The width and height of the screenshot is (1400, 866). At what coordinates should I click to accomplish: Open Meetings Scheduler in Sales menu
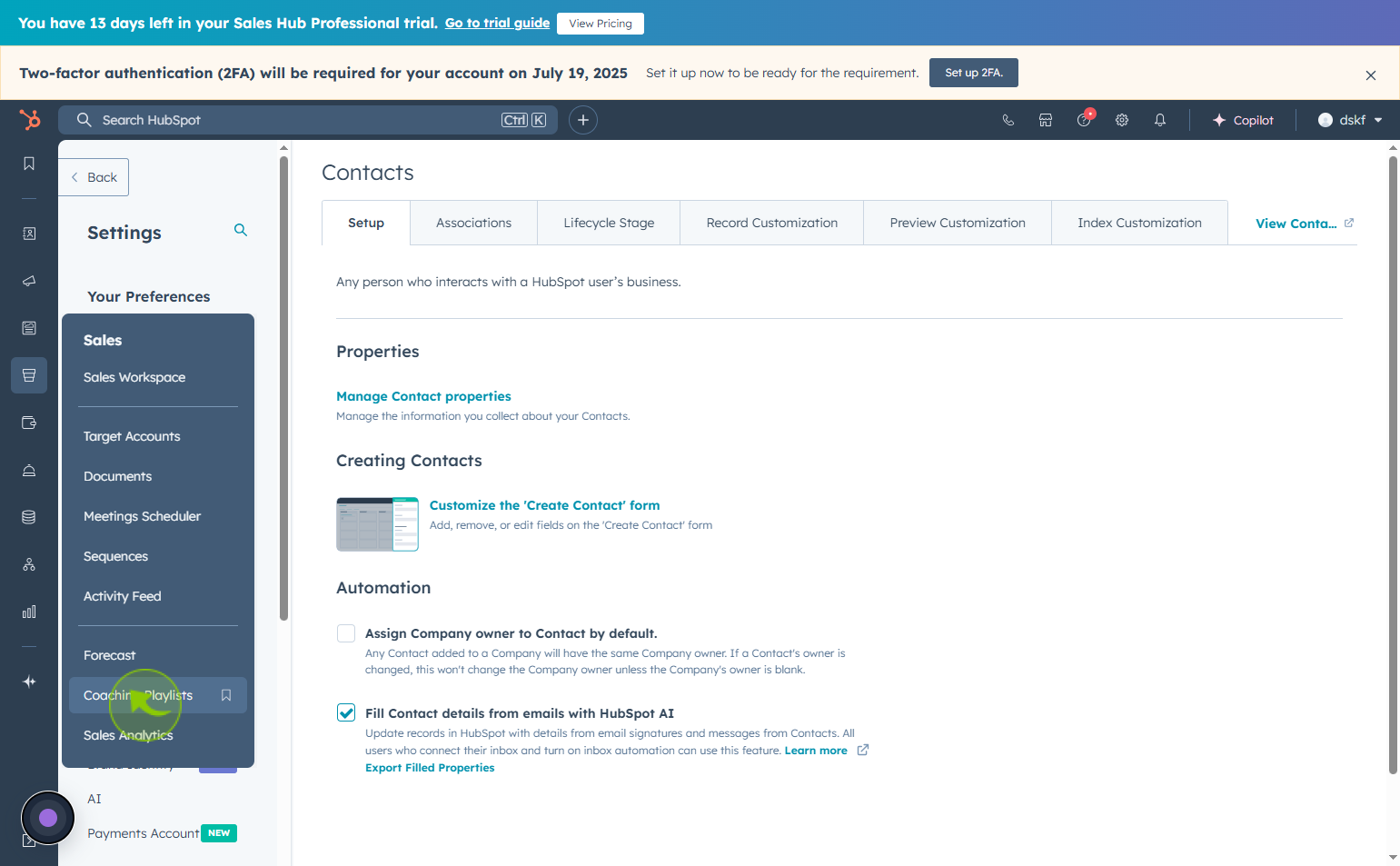tap(142, 516)
